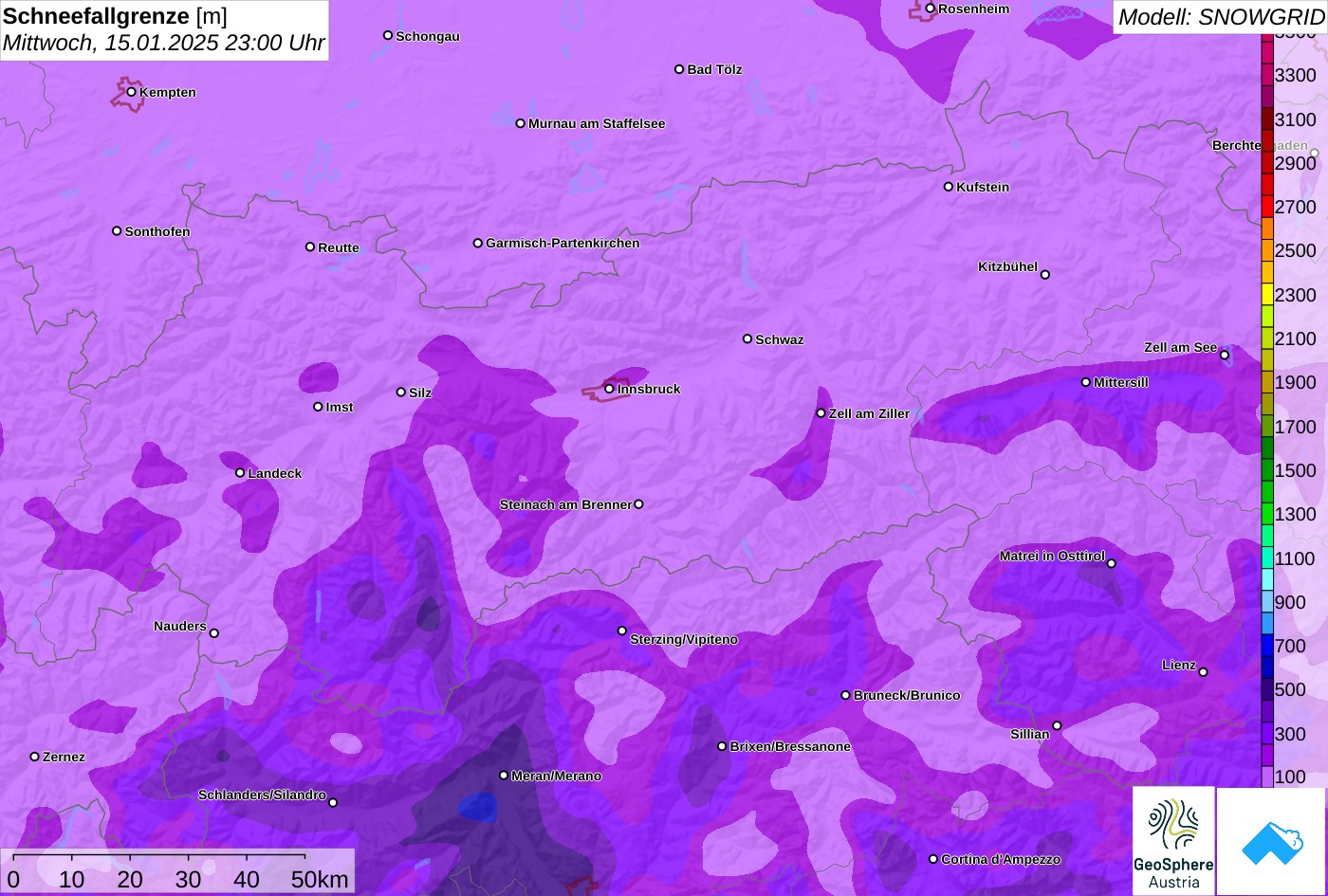Click the Sterzing/Vipiteno label text
The height and width of the screenshot is (896, 1328).
(684, 639)
